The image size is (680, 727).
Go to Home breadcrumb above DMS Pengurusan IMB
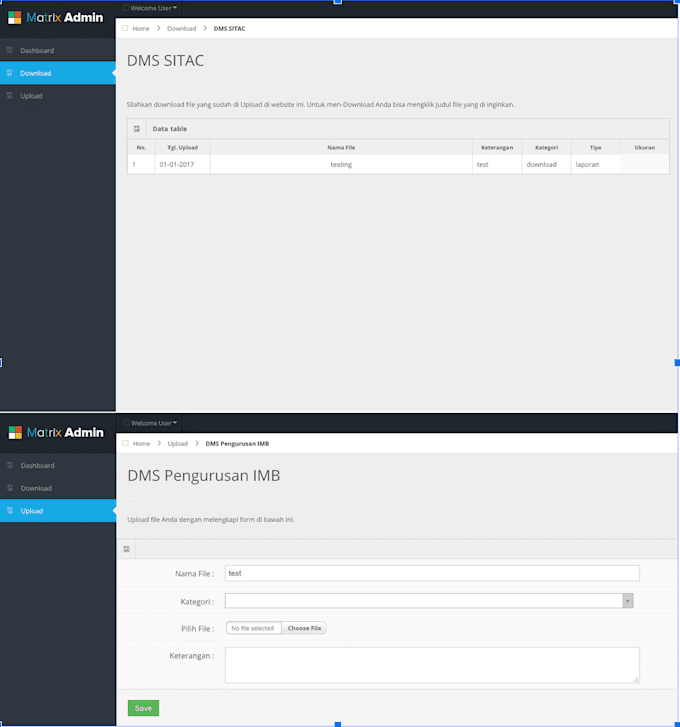tap(141, 444)
